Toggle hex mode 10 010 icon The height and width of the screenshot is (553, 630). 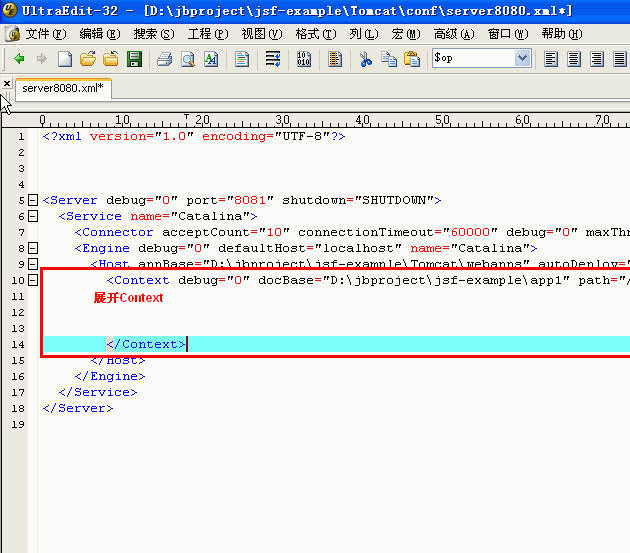(x=303, y=59)
